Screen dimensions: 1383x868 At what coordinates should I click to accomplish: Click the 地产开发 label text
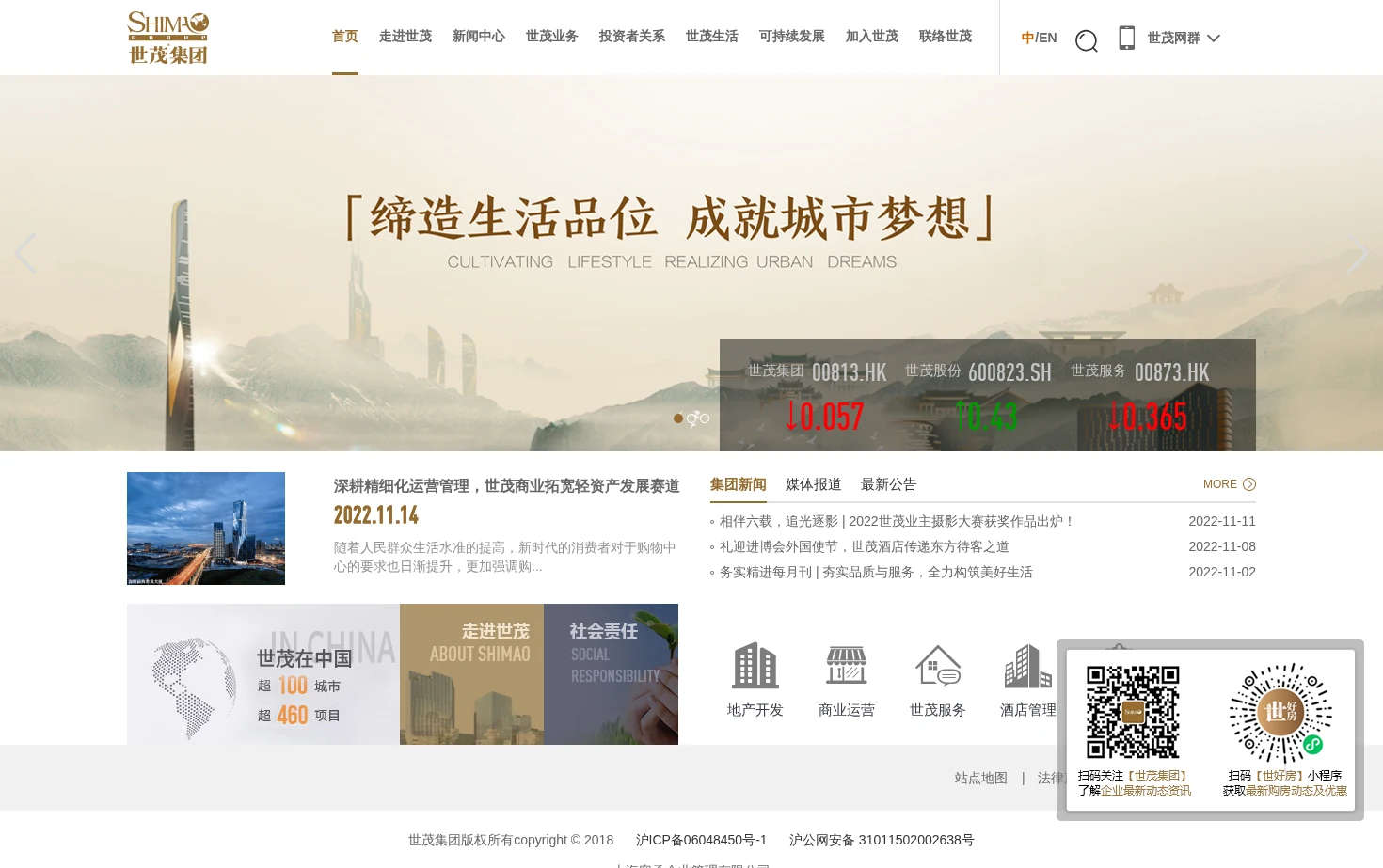(755, 710)
